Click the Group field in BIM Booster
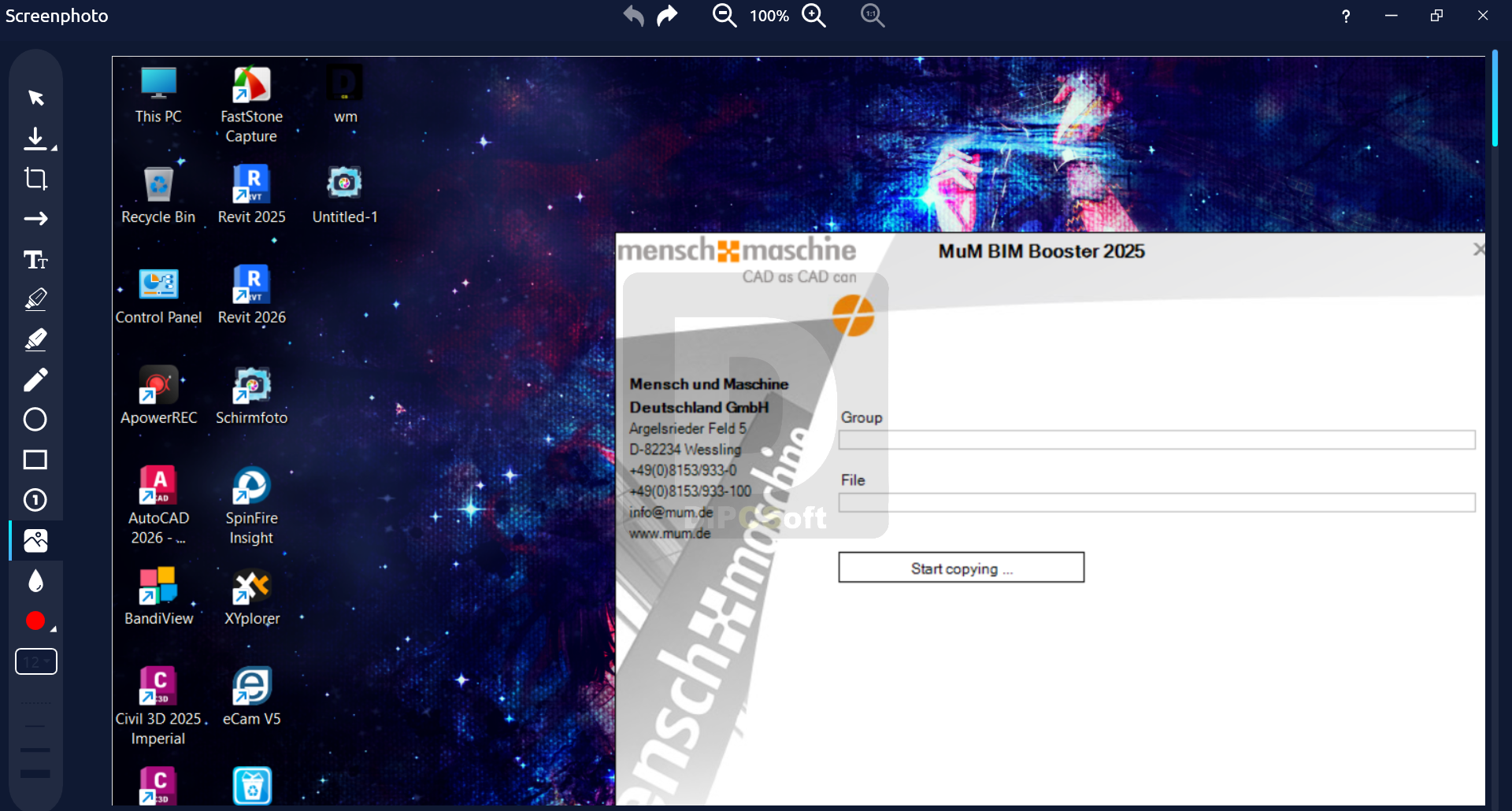Viewport: 1512px width, 811px height. pos(1157,439)
